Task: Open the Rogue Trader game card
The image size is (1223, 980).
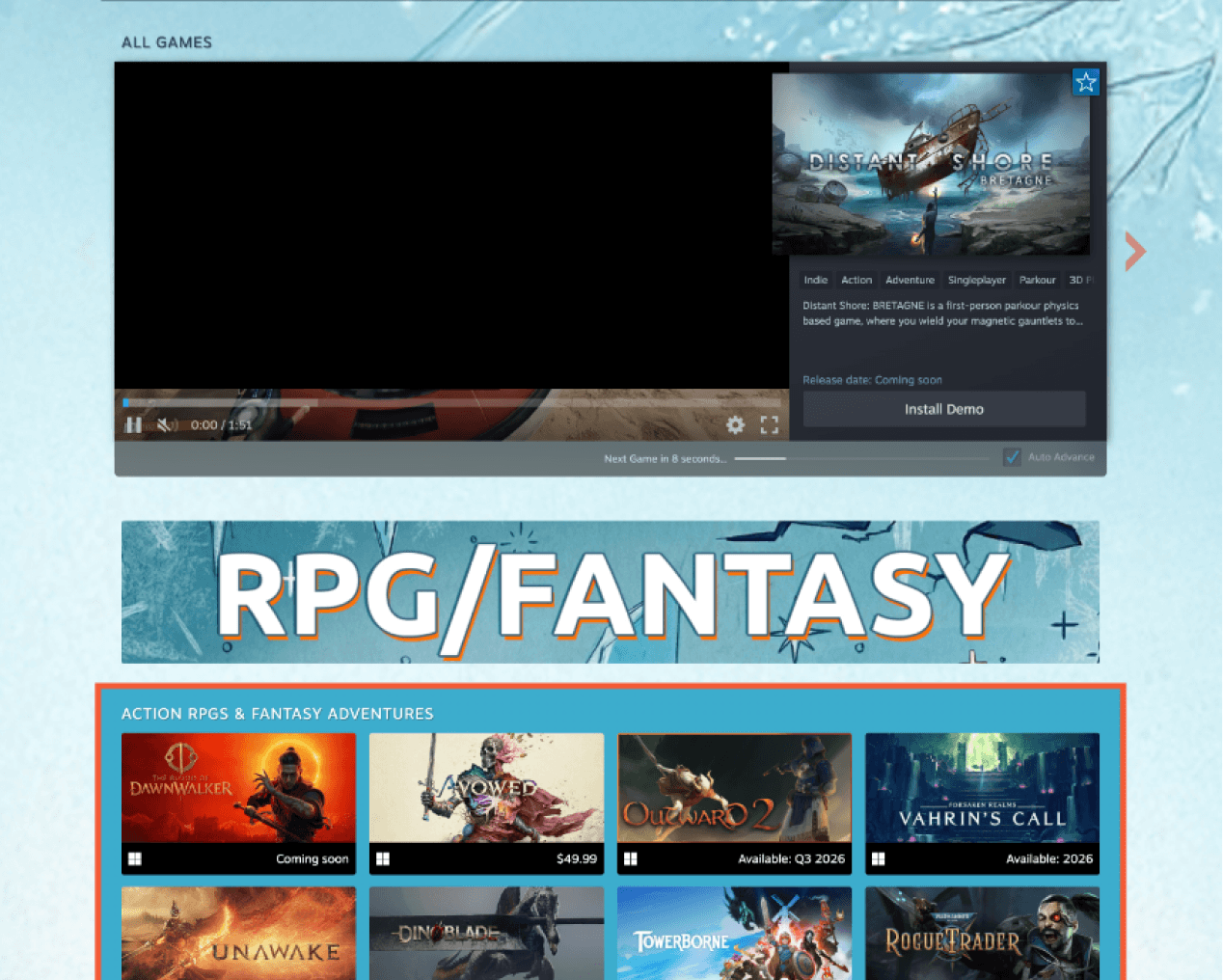Action: click(982, 934)
